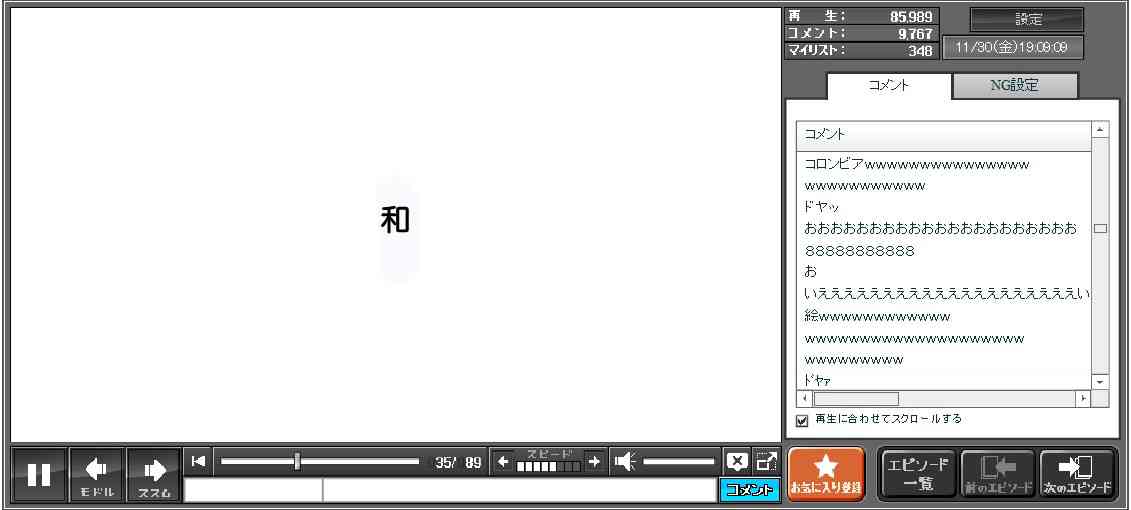Jump to the start of the video
The height and width of the screenshot is (510, 1131).
click(x=199, y=461)
